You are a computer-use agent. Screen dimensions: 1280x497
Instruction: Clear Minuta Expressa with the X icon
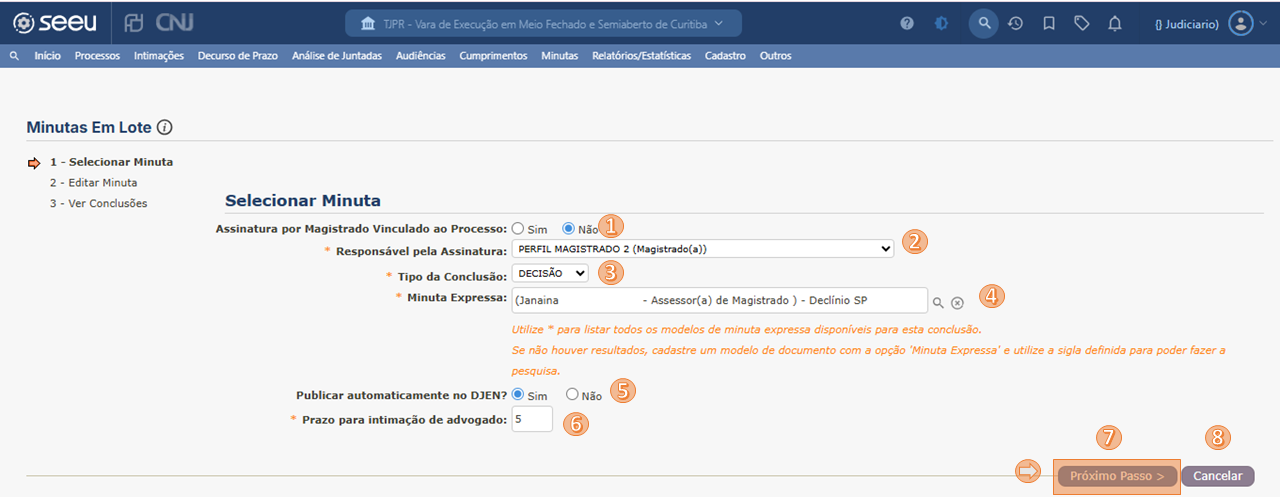tap(957, 302)
